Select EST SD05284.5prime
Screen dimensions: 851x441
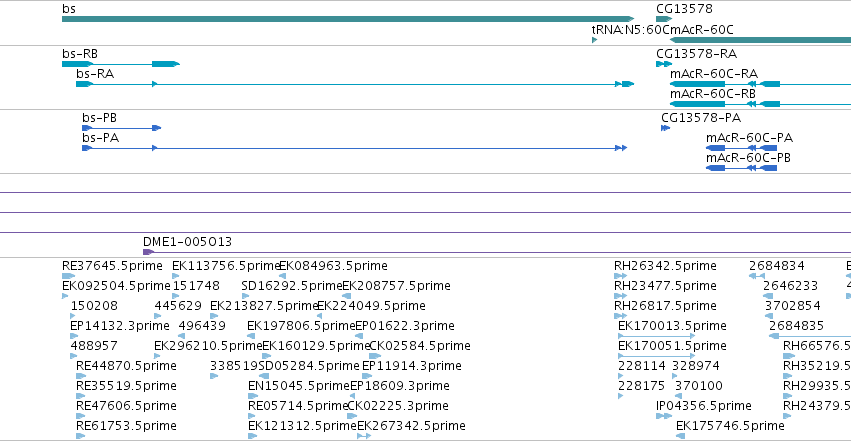309,366
